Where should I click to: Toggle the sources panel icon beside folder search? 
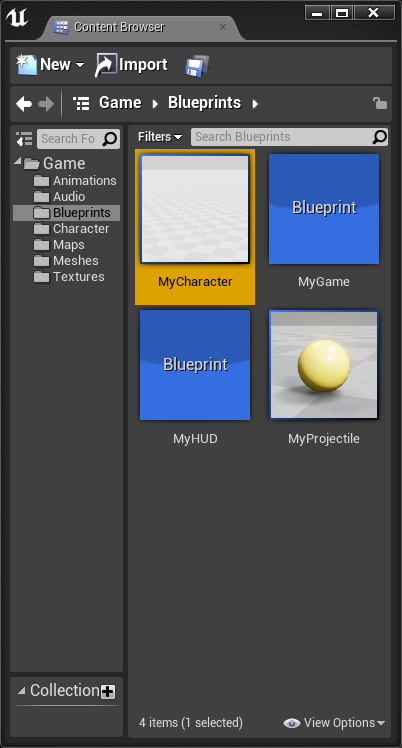click(x=24, y=139)
